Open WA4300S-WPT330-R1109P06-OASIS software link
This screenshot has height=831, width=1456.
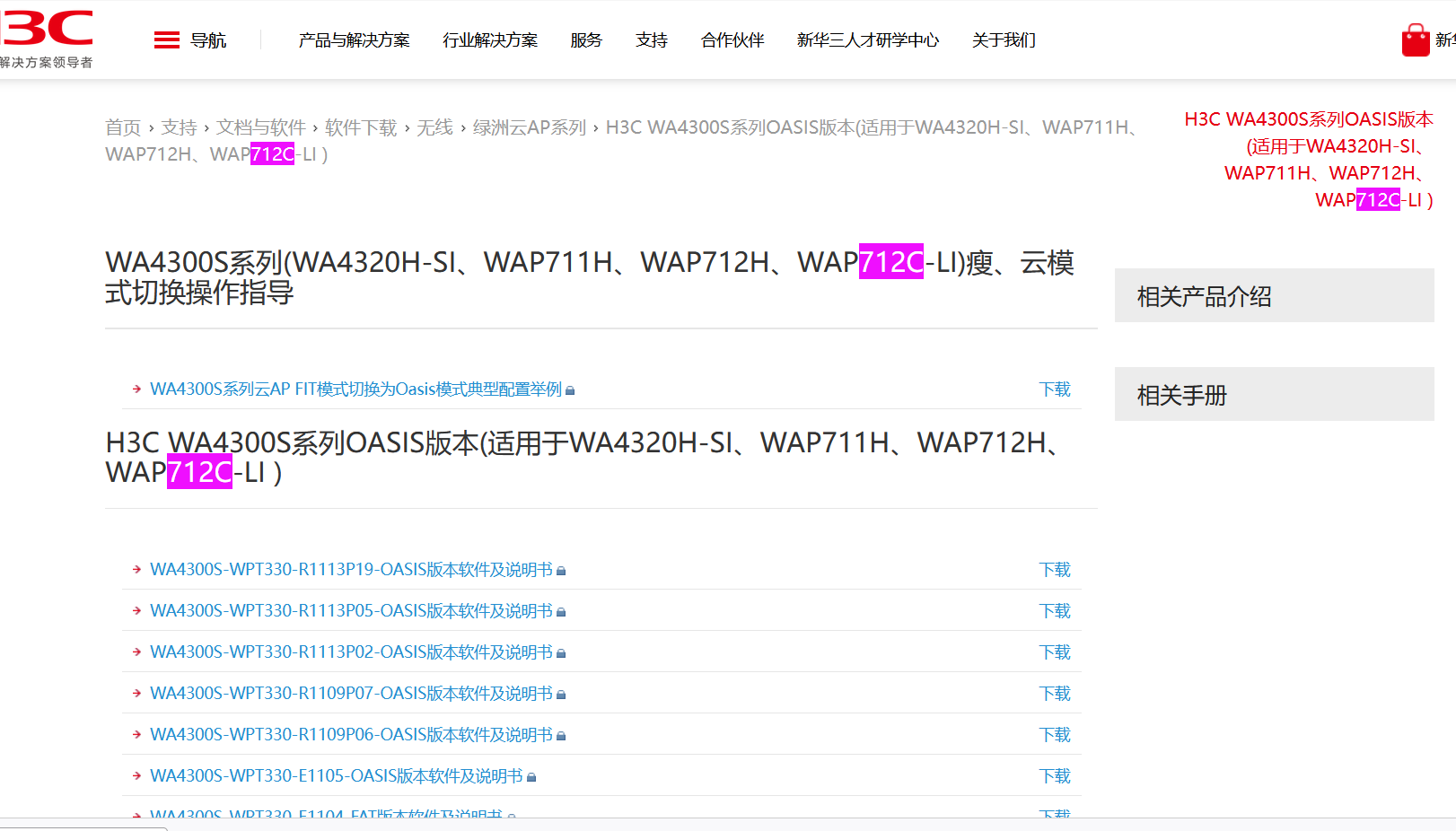[x=351, y=735]
